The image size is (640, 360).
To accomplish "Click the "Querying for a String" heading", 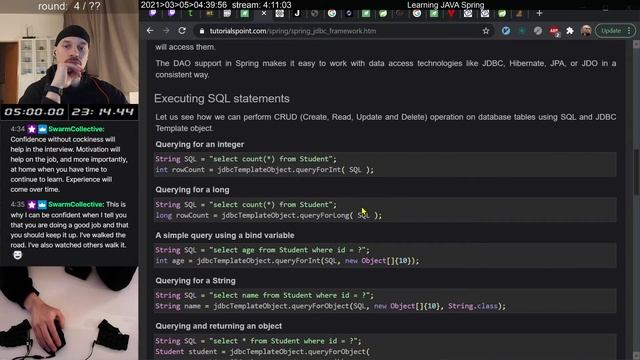I will coord(196,281).
